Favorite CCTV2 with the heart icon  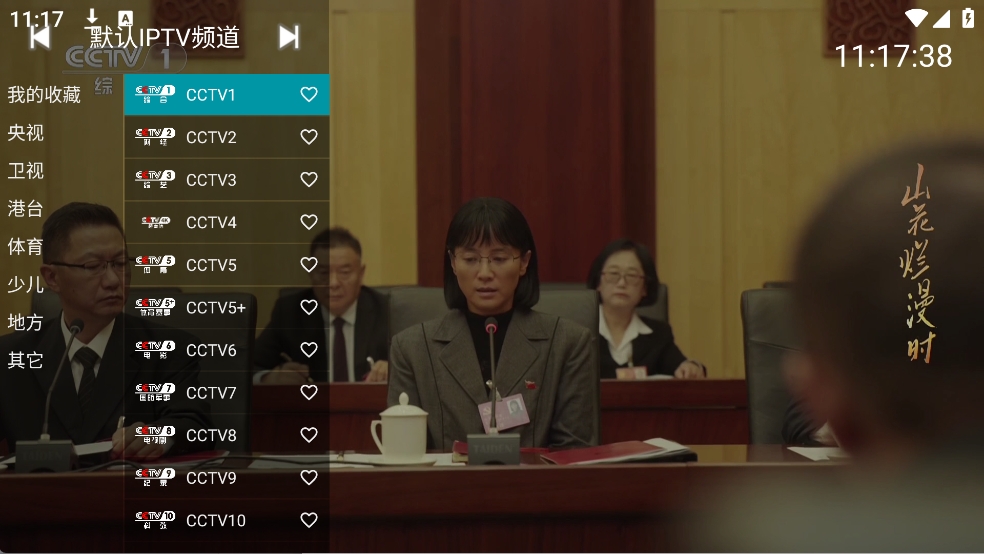click(x=309, y=137)
